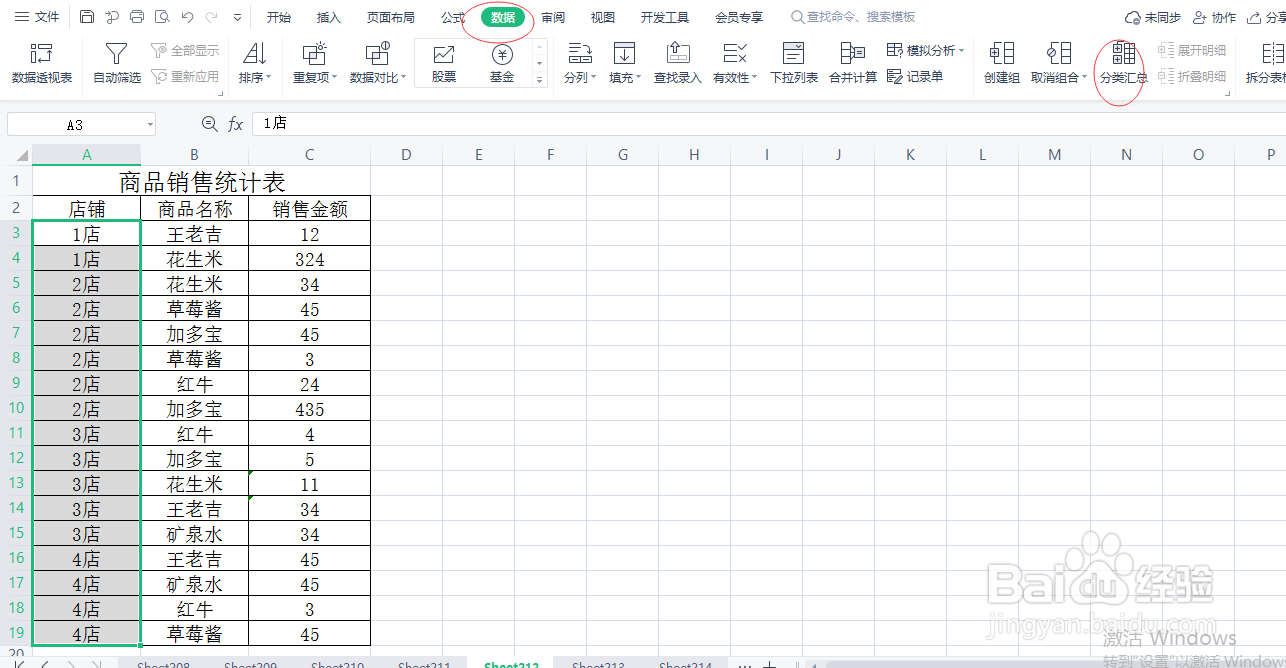Open 数据透视表 (PivotTable) tool
This screenshot has height=668, width=1286.
tap(42, 63)
